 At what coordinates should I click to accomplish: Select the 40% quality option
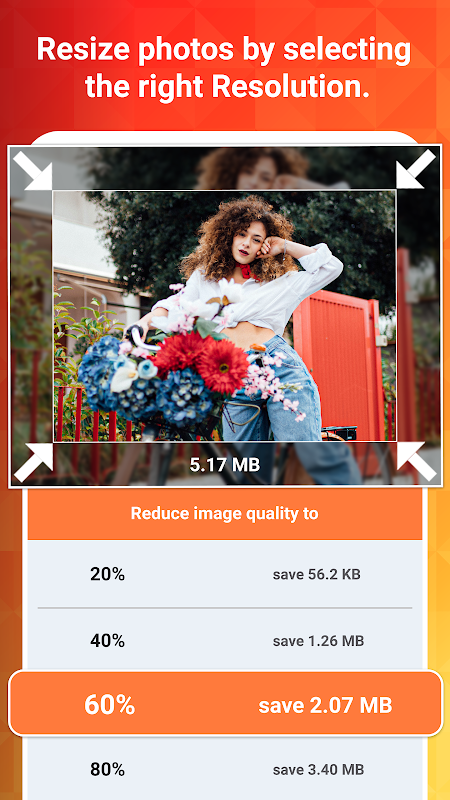tap(225, 640)
